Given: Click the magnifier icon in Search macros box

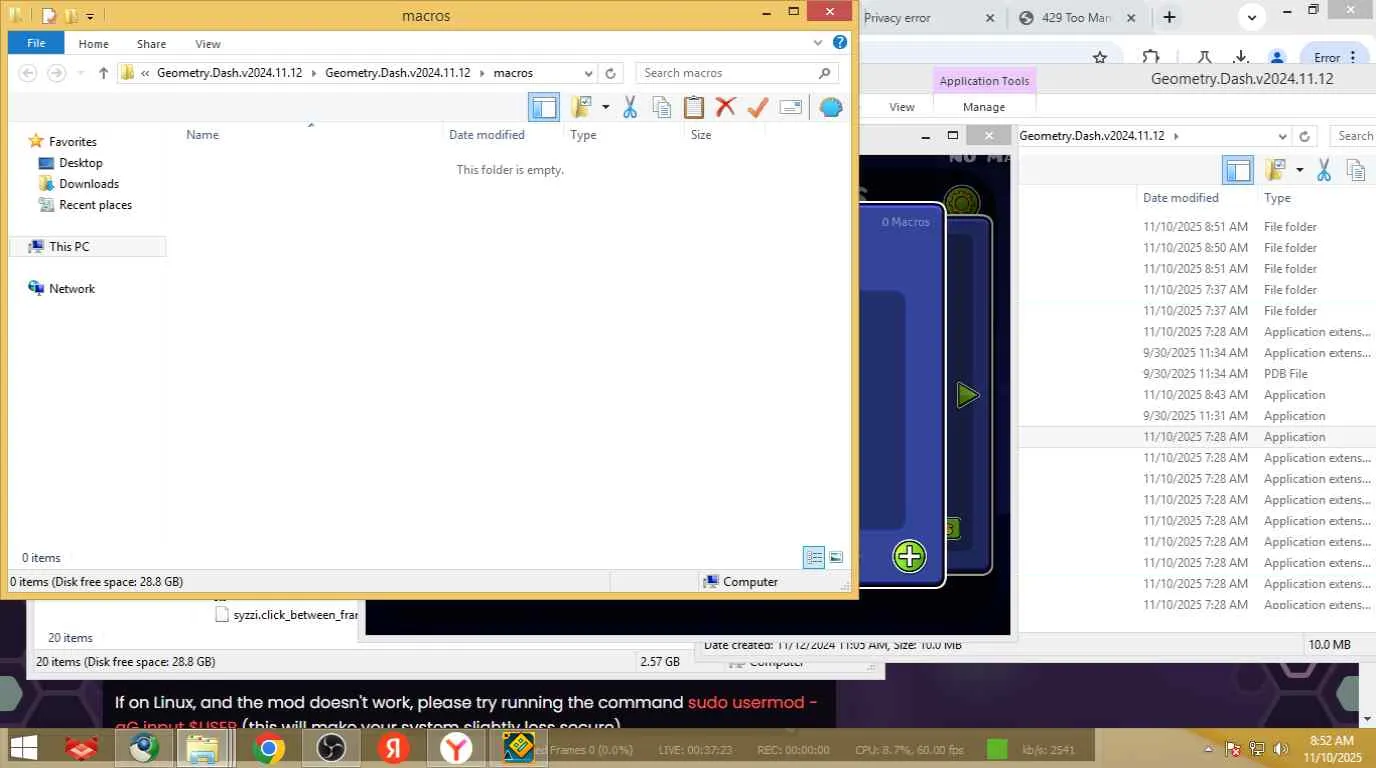Looking at the screenshot, I should [825, 73].
